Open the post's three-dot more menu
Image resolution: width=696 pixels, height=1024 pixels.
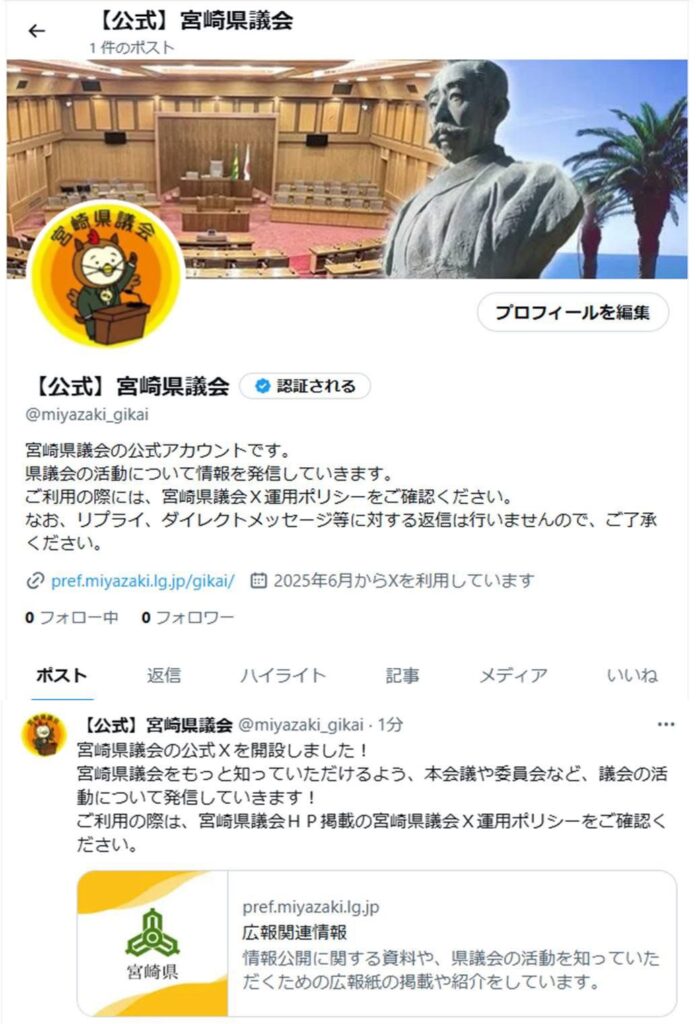click(x=665, y=724)
